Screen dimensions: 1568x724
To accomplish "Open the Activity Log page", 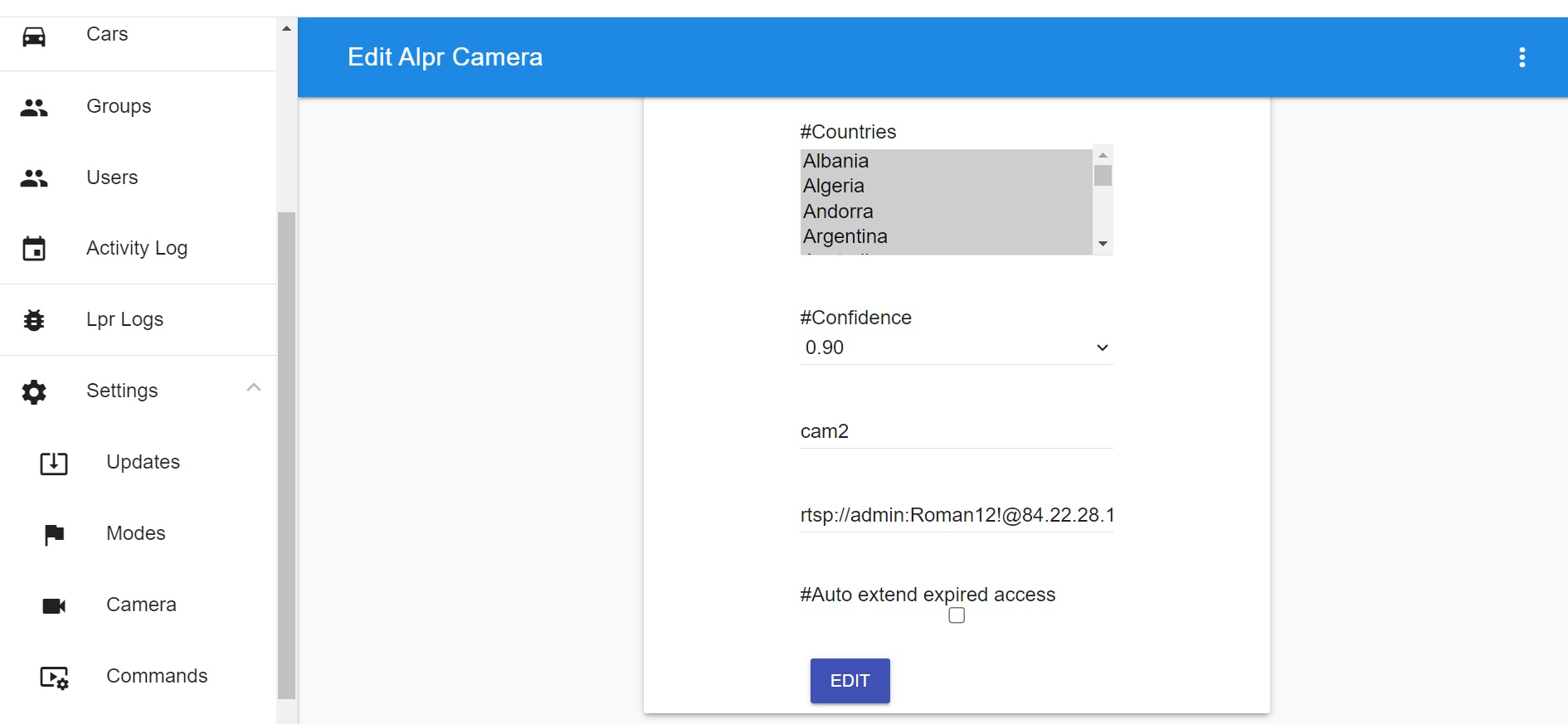I will 138,248.
